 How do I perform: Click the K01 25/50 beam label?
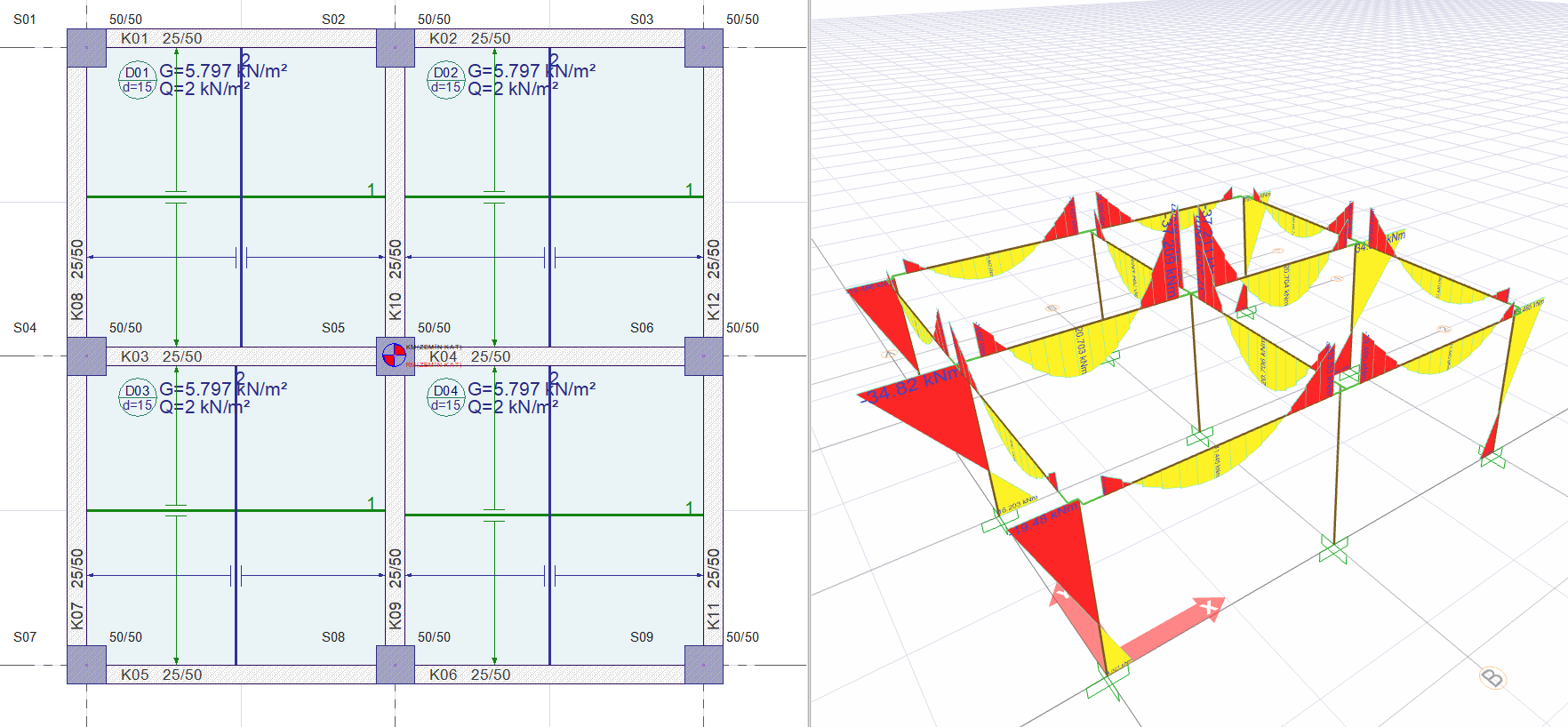coord(161,38)
